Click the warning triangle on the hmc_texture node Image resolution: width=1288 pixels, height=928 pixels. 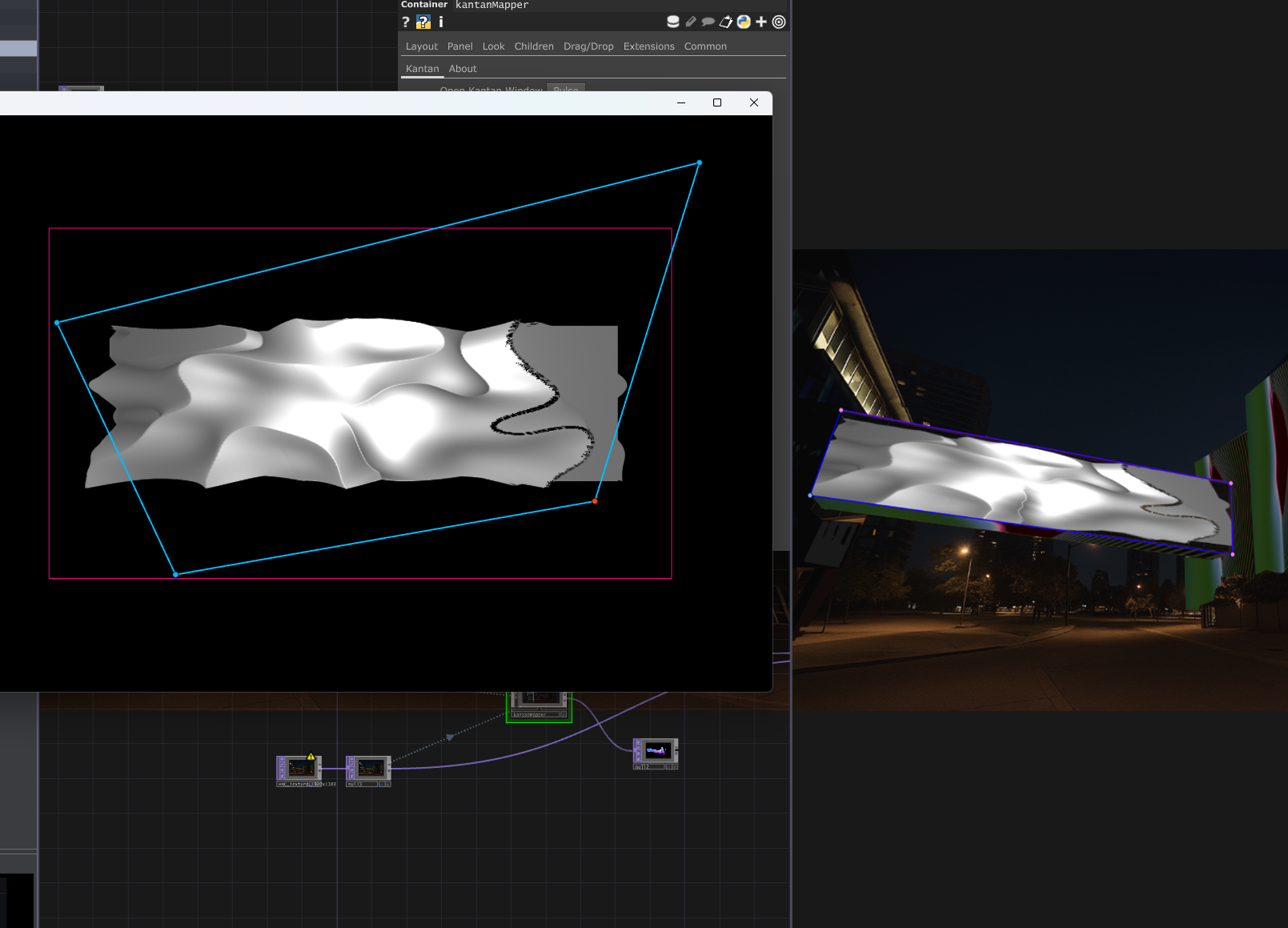[x=311, y=756]
